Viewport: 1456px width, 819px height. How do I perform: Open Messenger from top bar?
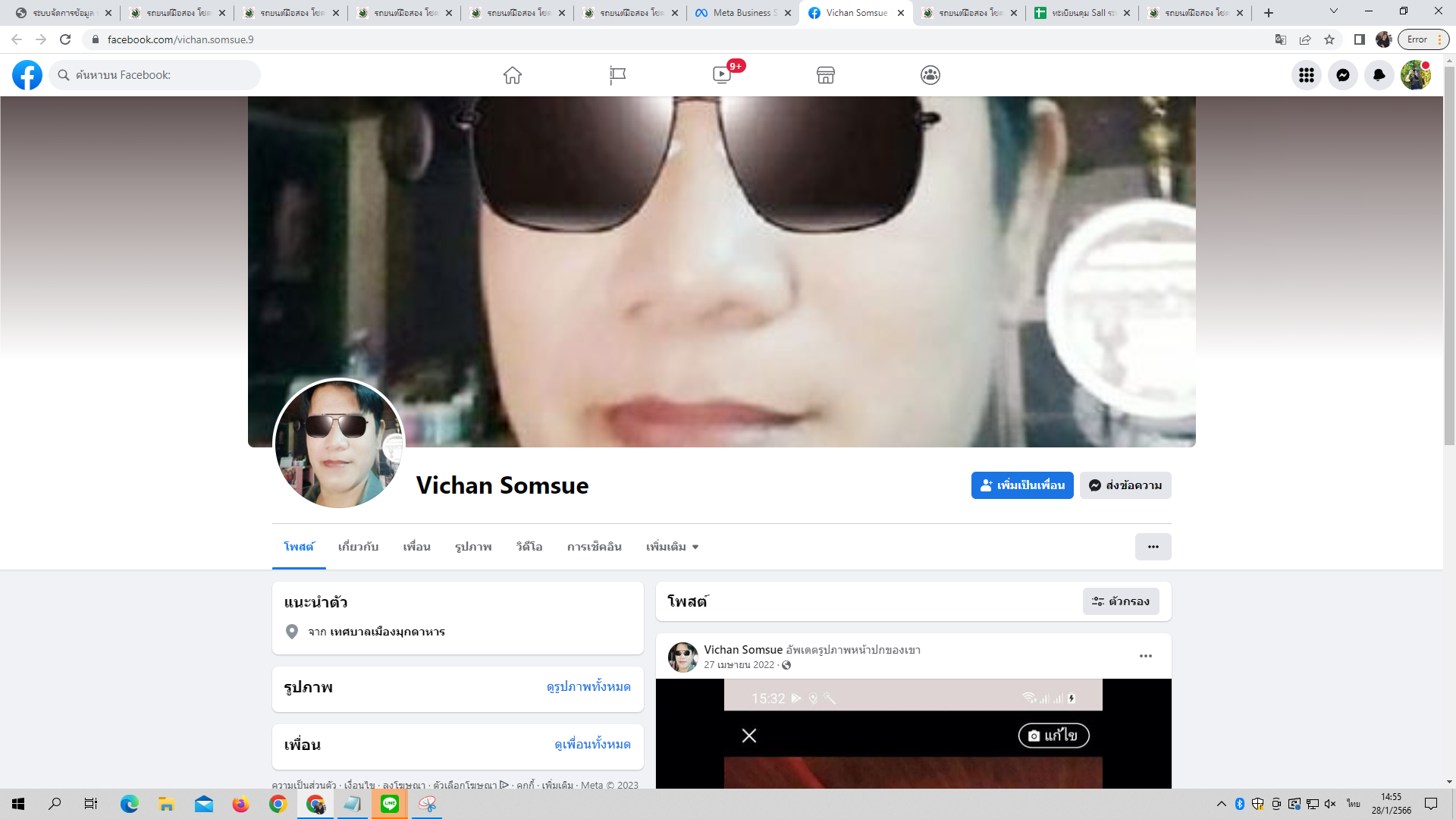coord(1342,75)
